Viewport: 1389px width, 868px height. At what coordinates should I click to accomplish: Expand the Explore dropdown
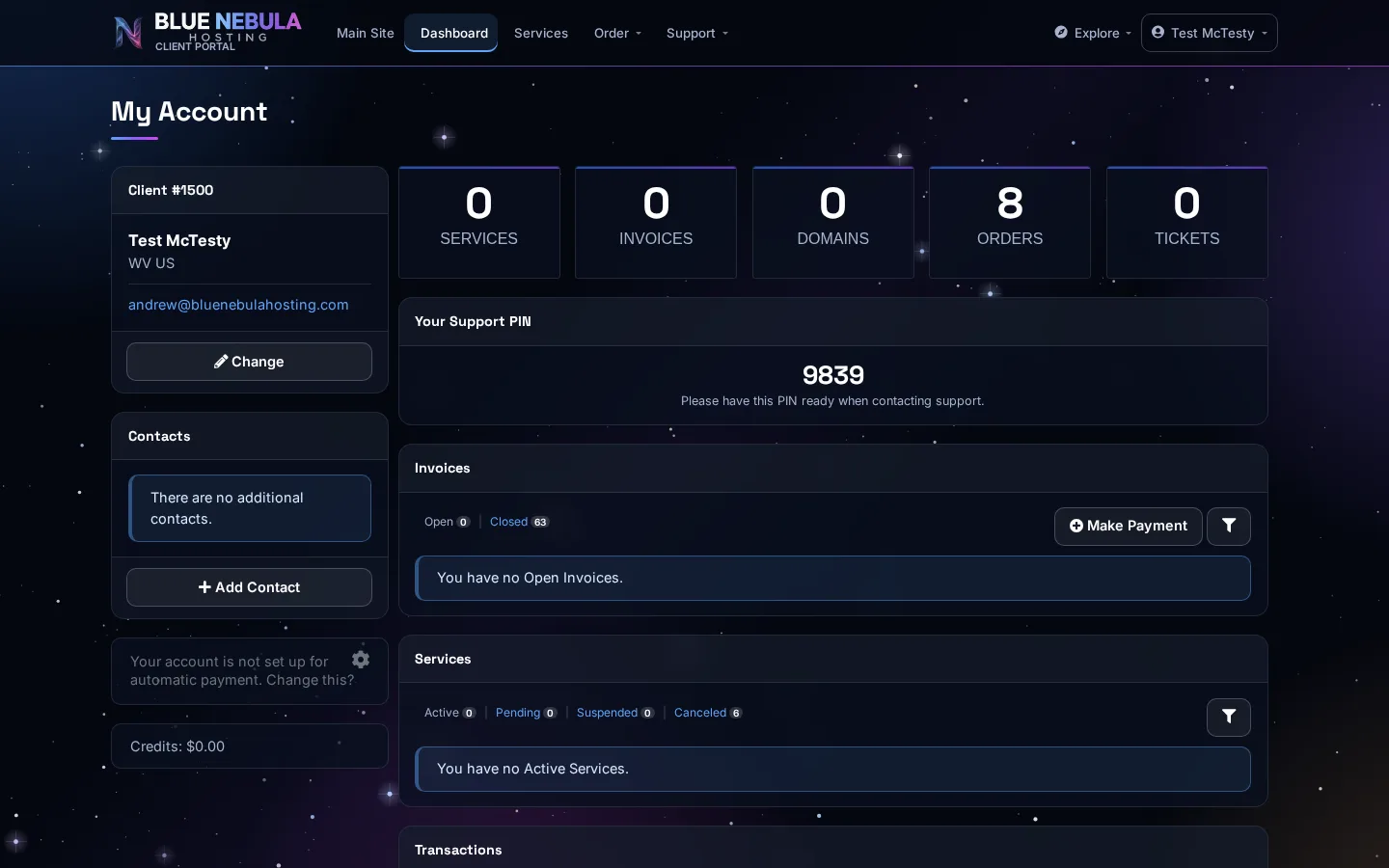click(1093, 33)
